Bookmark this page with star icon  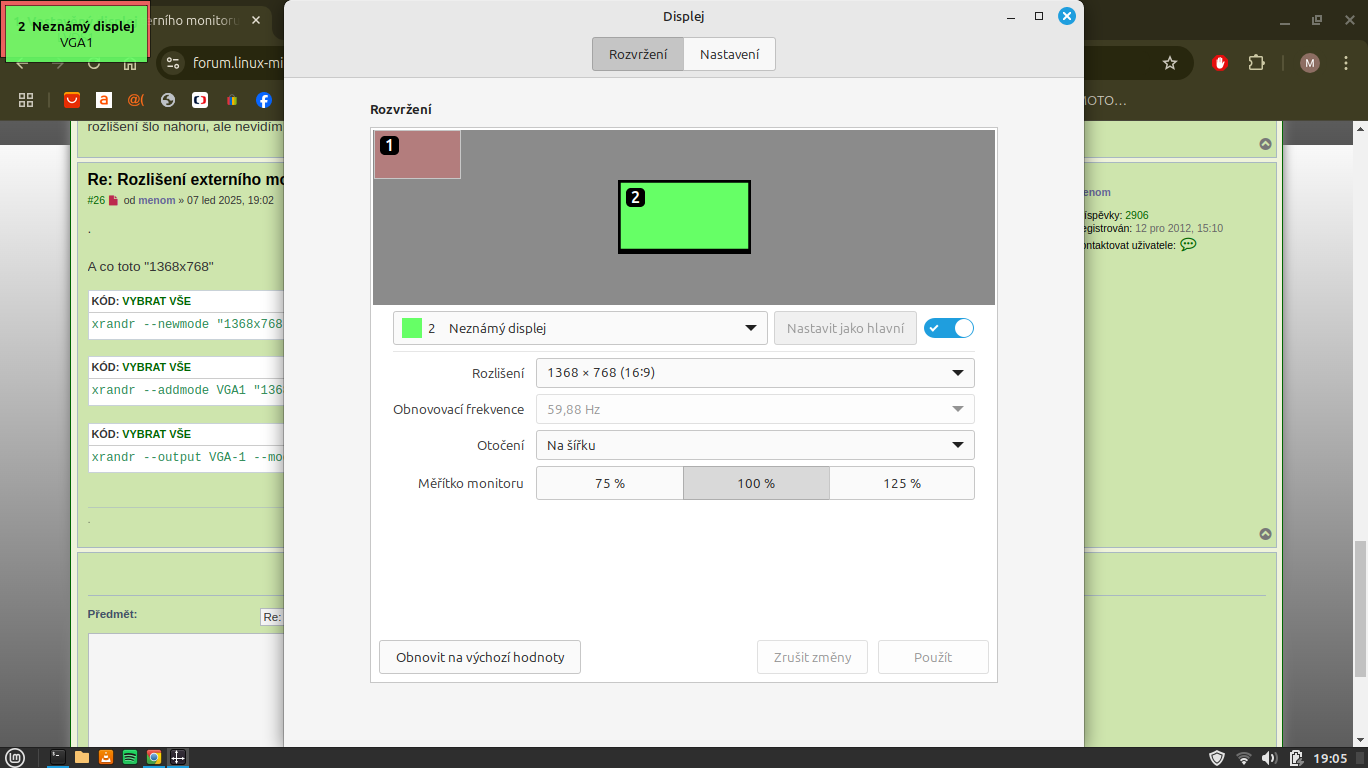(1170, 63)
